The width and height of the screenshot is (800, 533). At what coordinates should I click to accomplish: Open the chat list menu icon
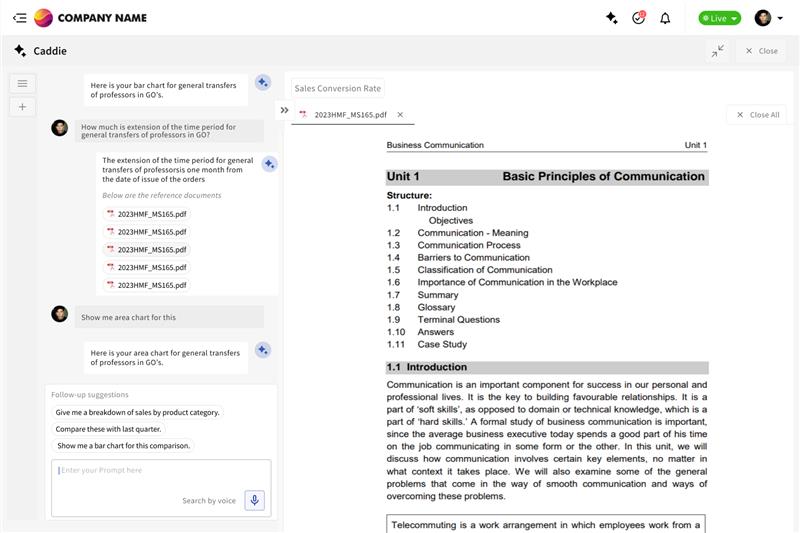pos(22,83)
